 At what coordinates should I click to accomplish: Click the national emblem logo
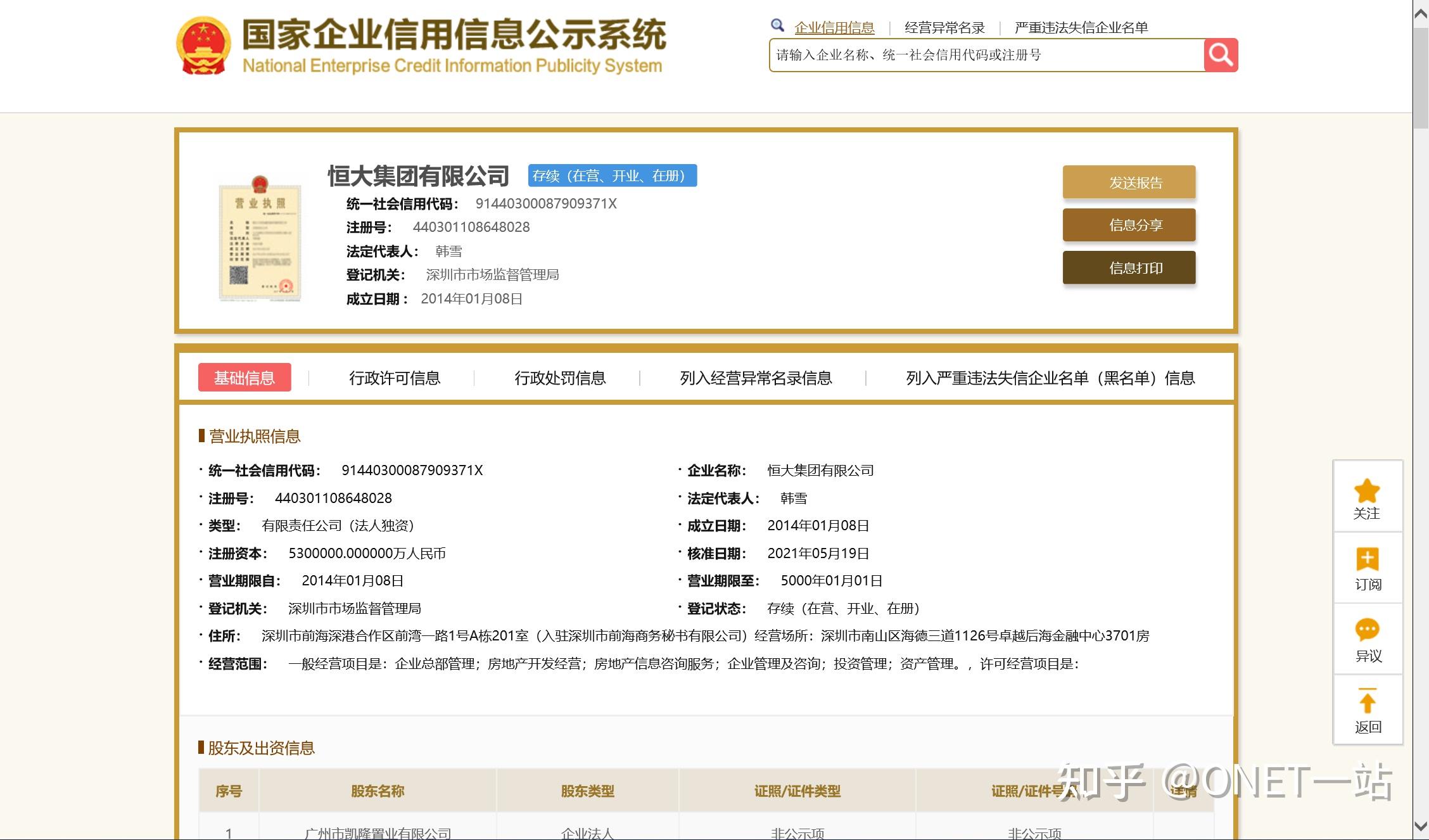[203, 46]
